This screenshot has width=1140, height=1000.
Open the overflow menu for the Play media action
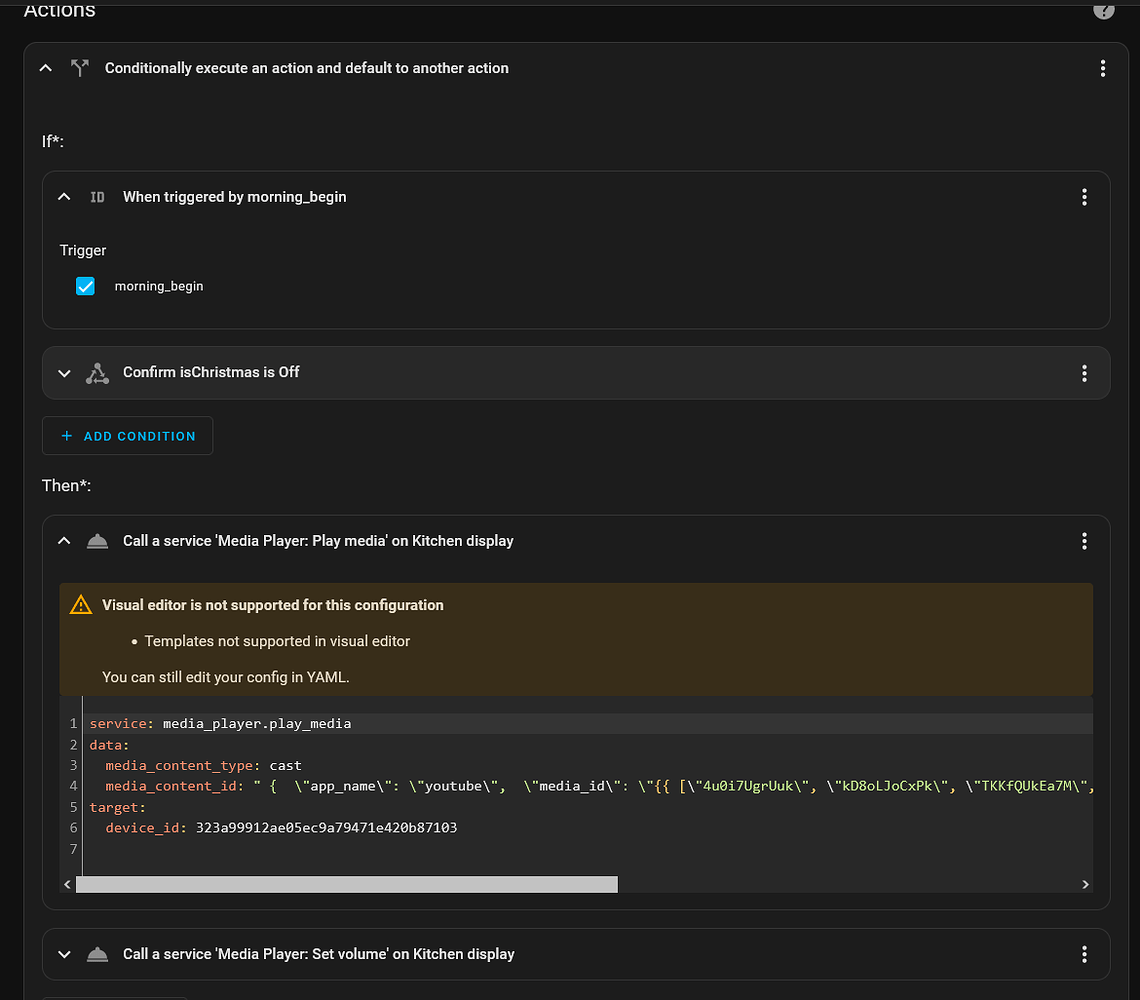1084,540
